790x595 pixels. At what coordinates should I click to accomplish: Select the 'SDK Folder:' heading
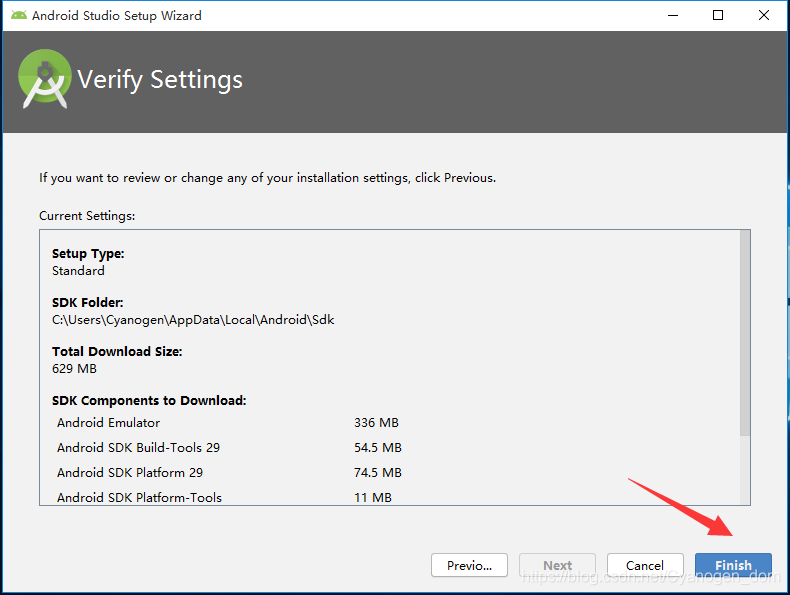pyautogui.click(x=88, y=302)
